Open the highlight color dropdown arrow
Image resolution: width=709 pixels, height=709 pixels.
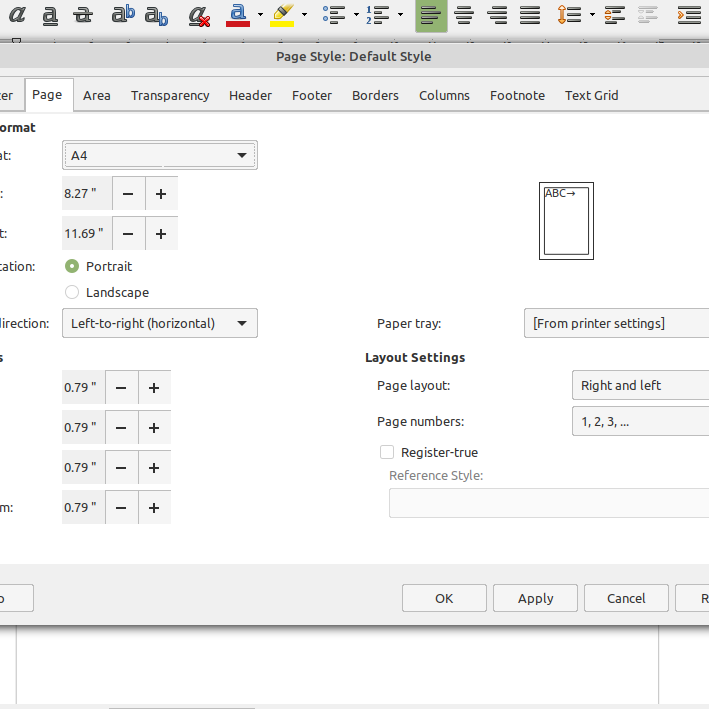[306, 15]
